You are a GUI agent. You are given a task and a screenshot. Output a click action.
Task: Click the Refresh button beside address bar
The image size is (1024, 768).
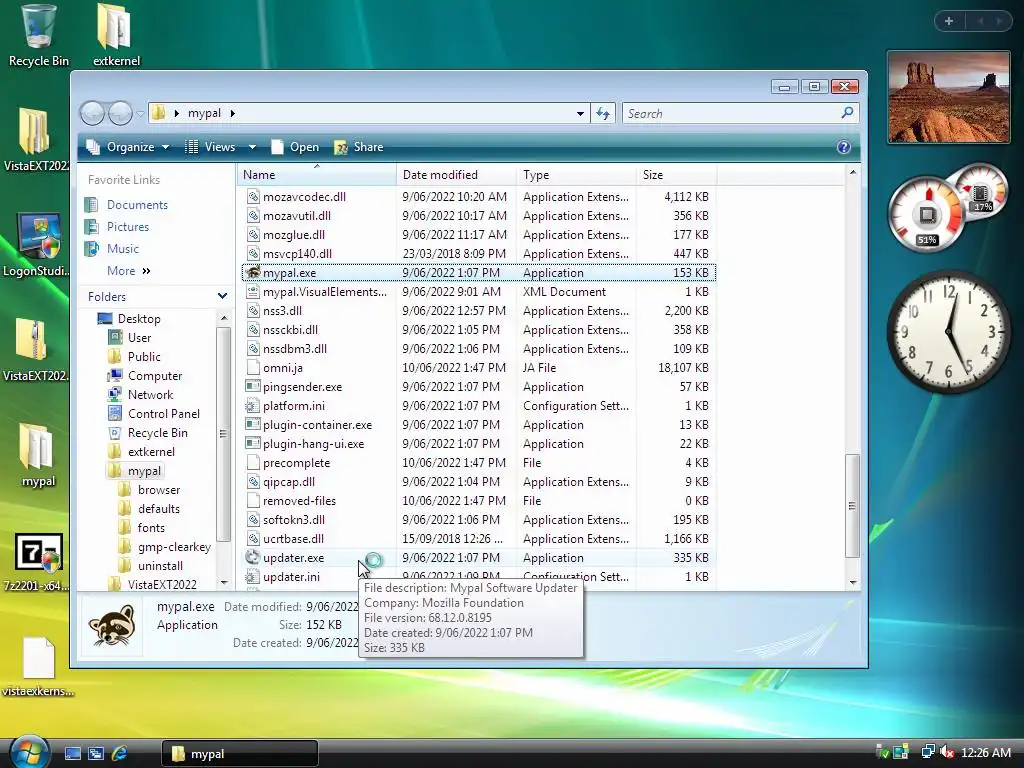coord(603,114)
